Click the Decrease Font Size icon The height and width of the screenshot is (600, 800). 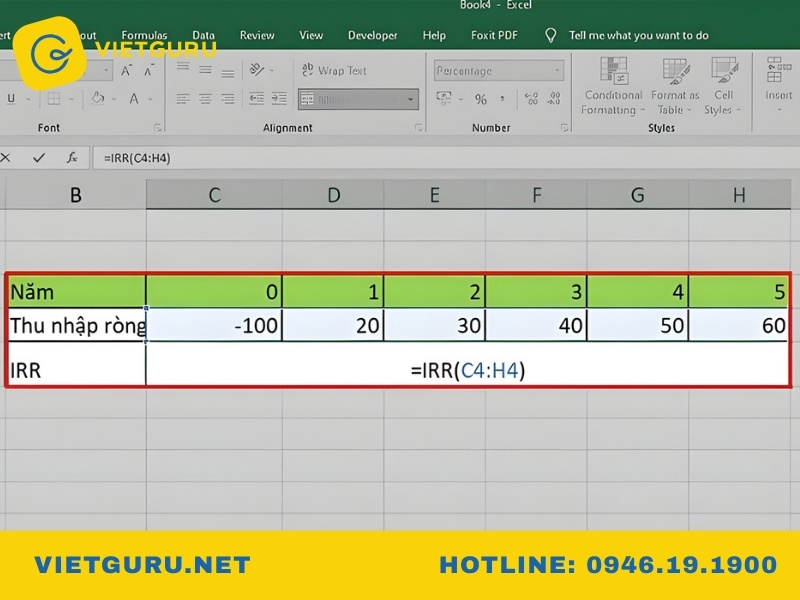(x=148, y=71)
